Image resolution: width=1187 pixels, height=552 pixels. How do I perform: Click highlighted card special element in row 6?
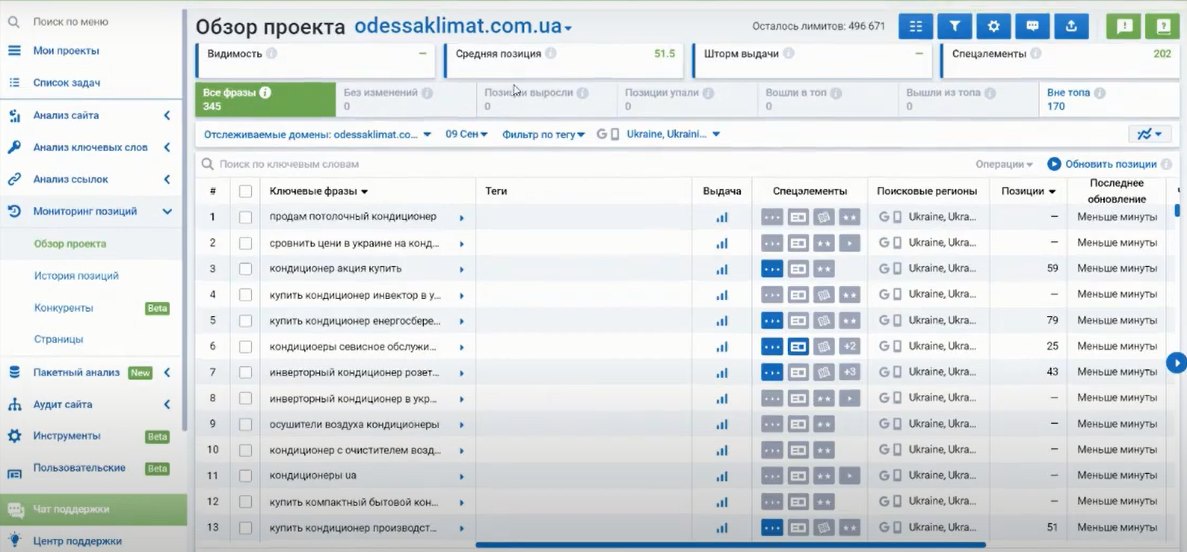(798, 346)
